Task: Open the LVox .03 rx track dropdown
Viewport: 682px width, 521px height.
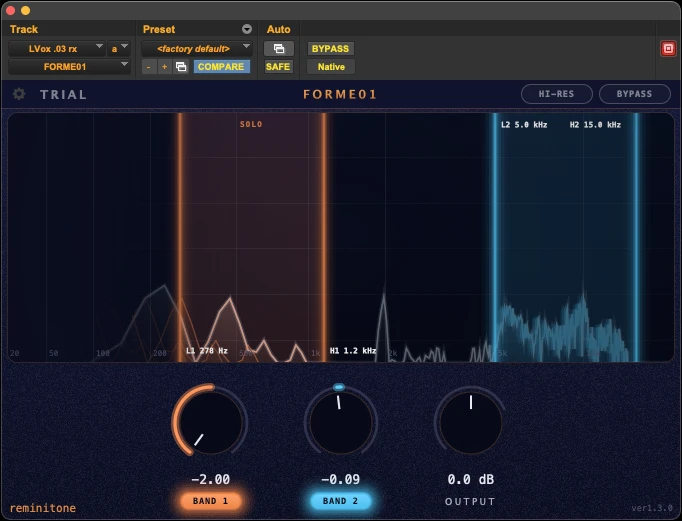Action: click(57, 48)
